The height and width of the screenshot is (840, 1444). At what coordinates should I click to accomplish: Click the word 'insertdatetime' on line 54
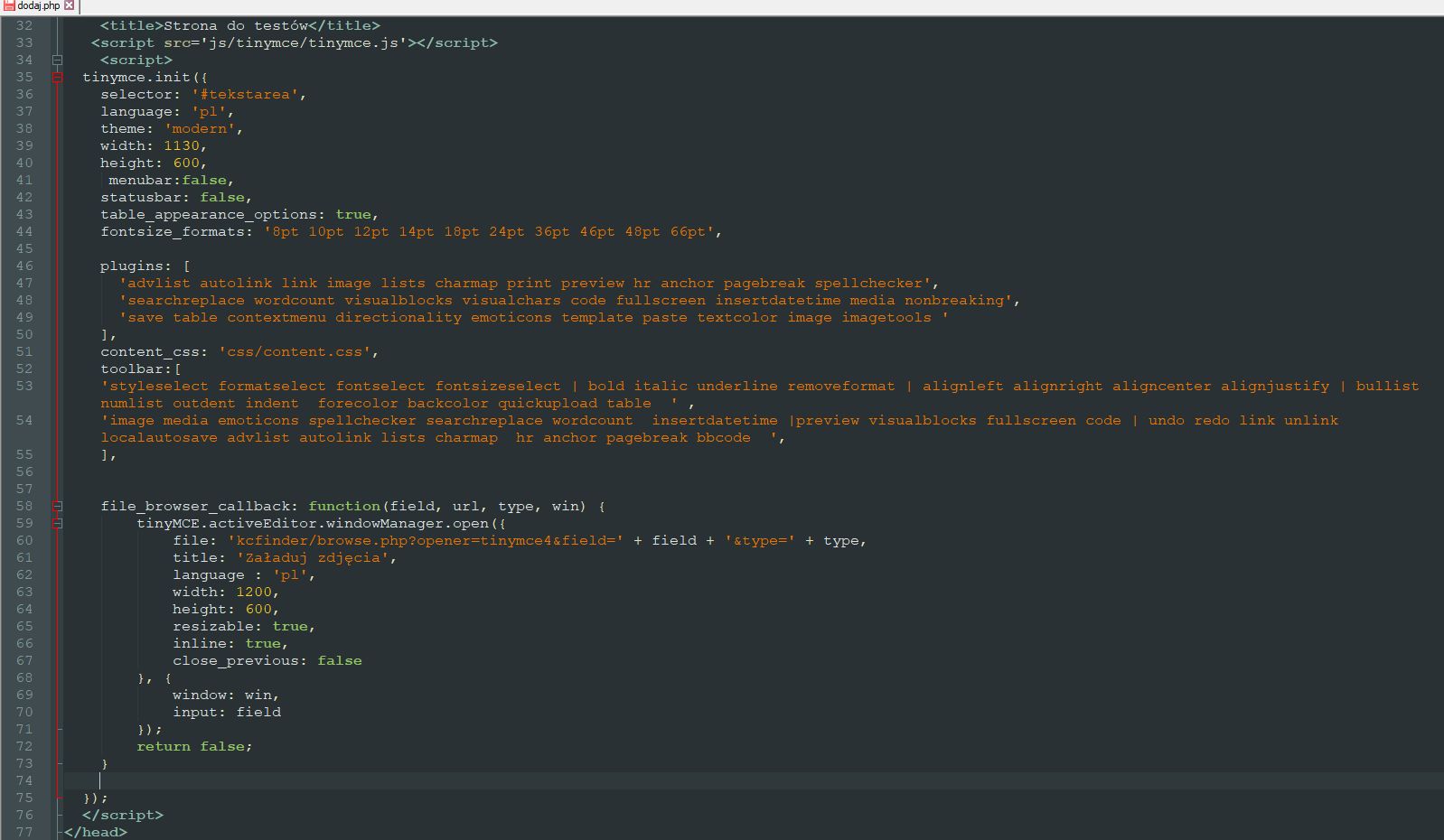click(715, 421)
